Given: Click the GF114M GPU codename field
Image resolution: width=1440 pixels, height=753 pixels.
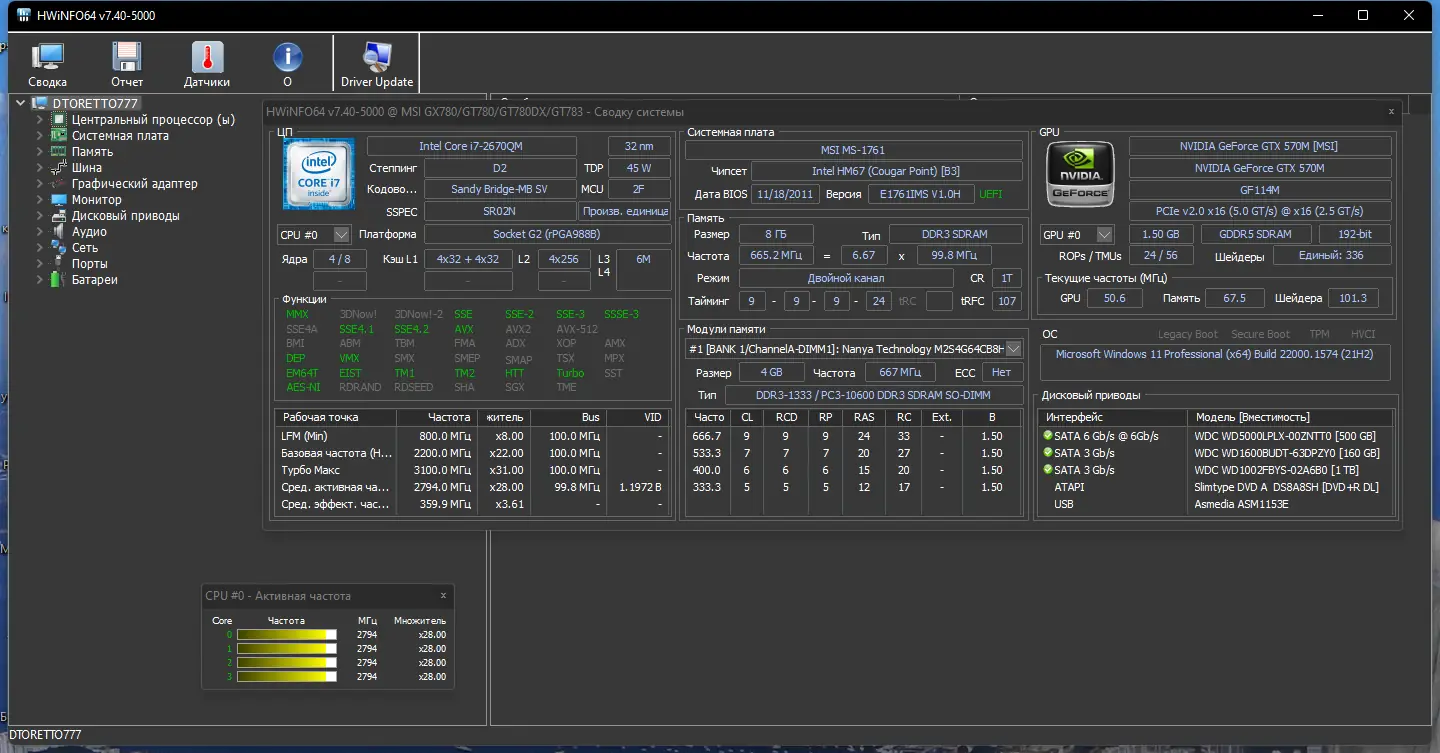Looking at the screenshot, I should 1259,190.
